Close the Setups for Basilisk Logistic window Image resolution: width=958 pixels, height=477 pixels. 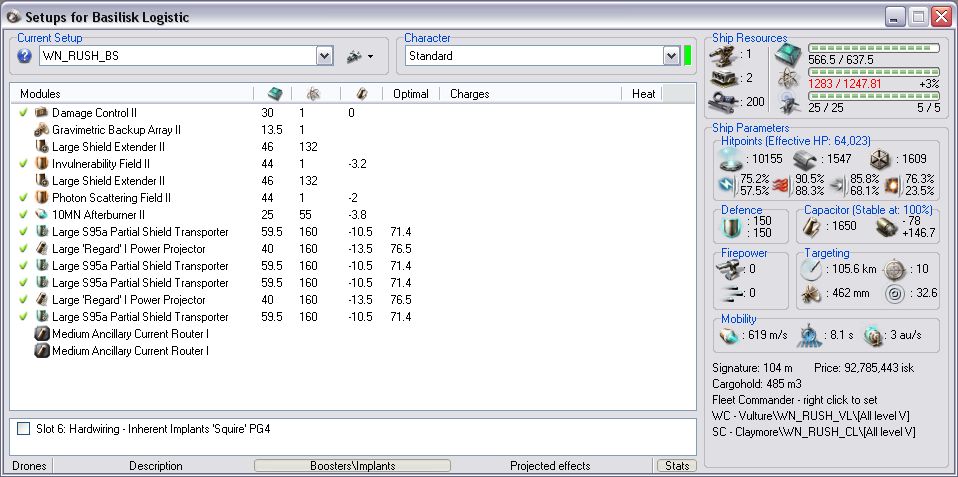[942, 16]
